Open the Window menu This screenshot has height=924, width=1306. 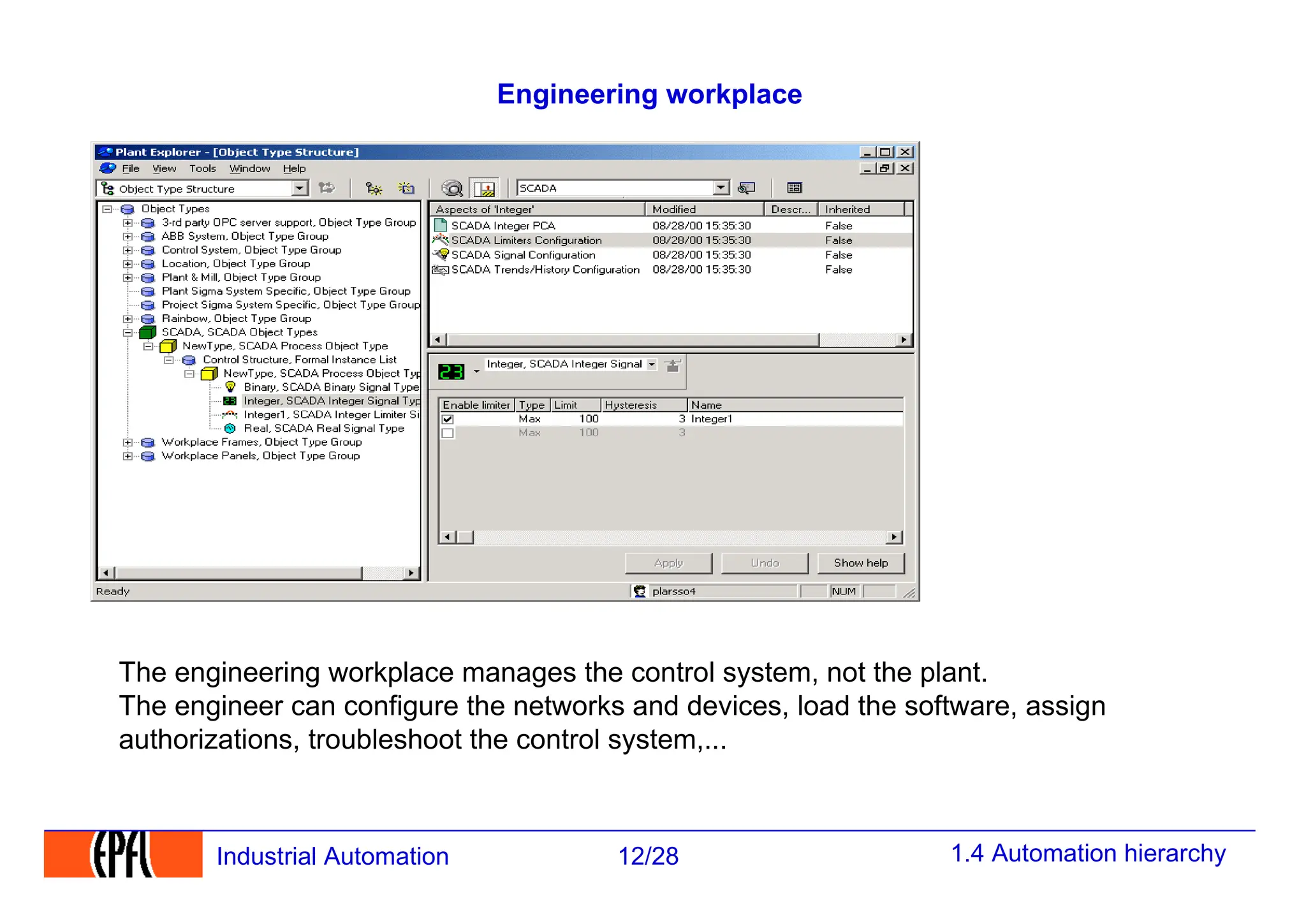pos(249,168)
